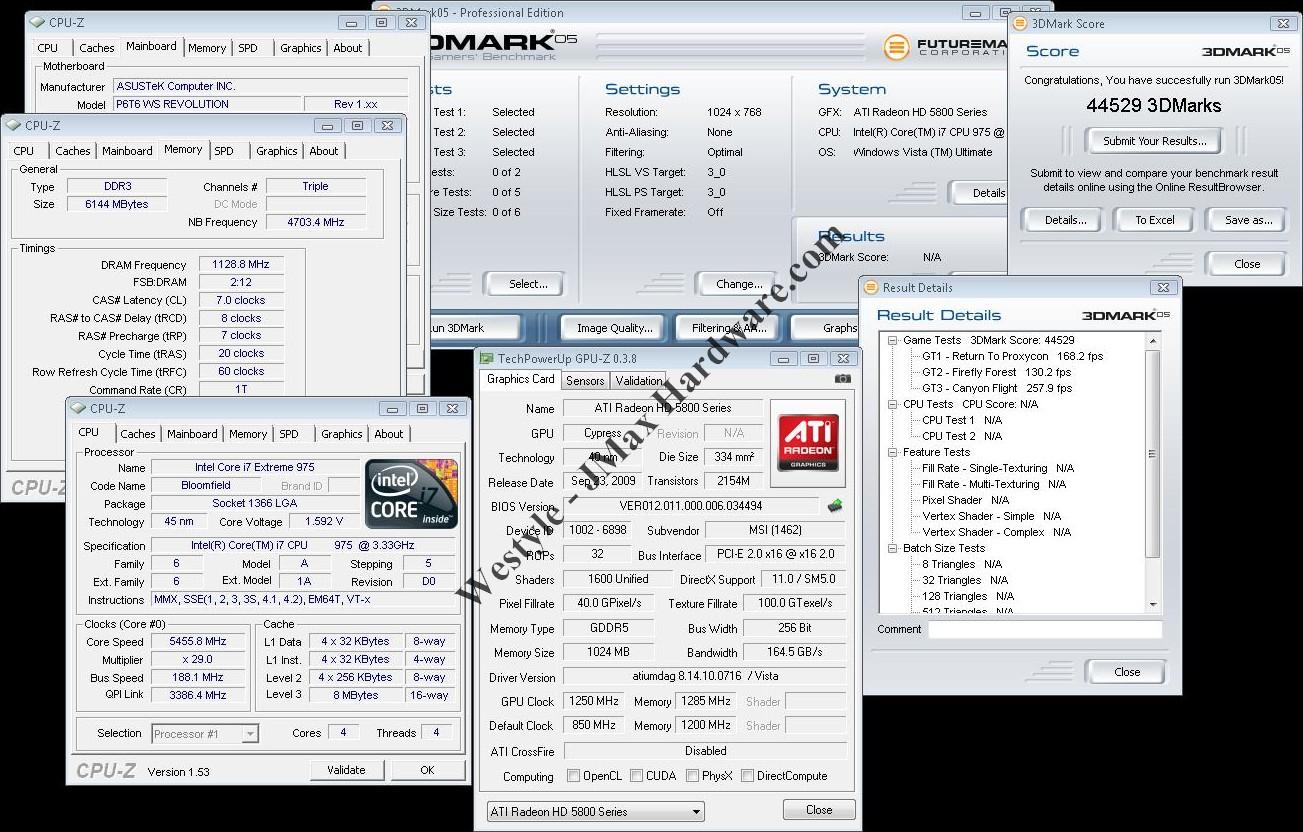1303x832 pixels.
Task: Click the Result Details scrollbar down arrow
Action: click(1153, 604)
